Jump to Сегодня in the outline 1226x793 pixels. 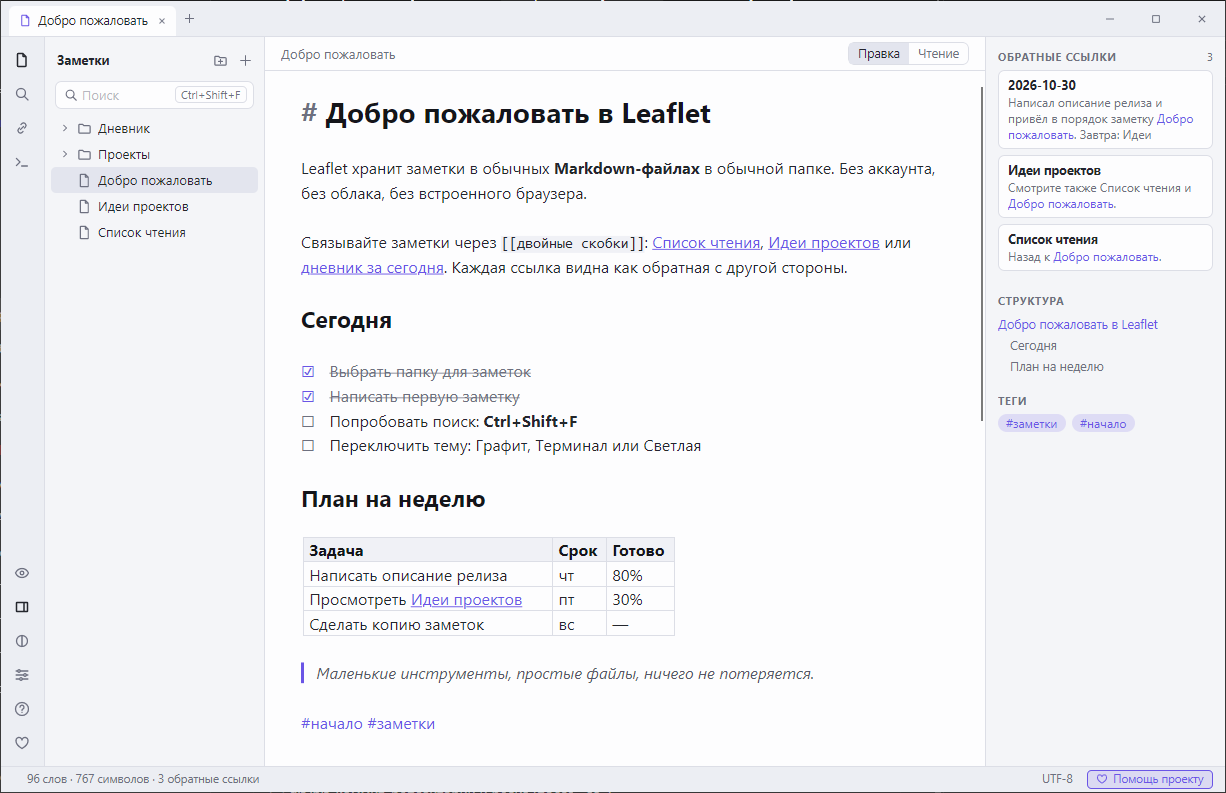[x=1033, y=346]
